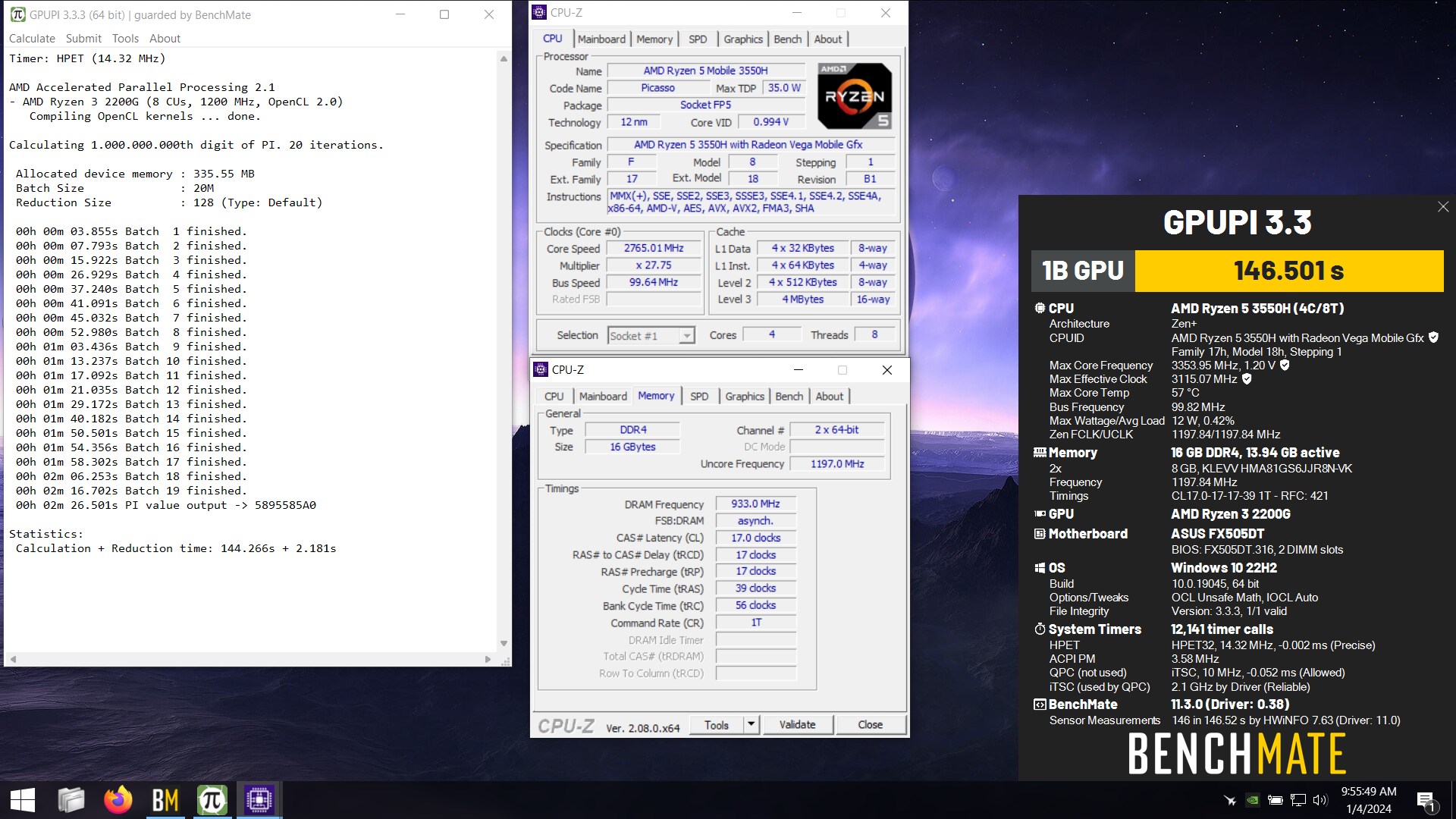Screen dimensions: 1456x819
Task: Open File Explorer from the taskbar
Action: click(71, 800)
